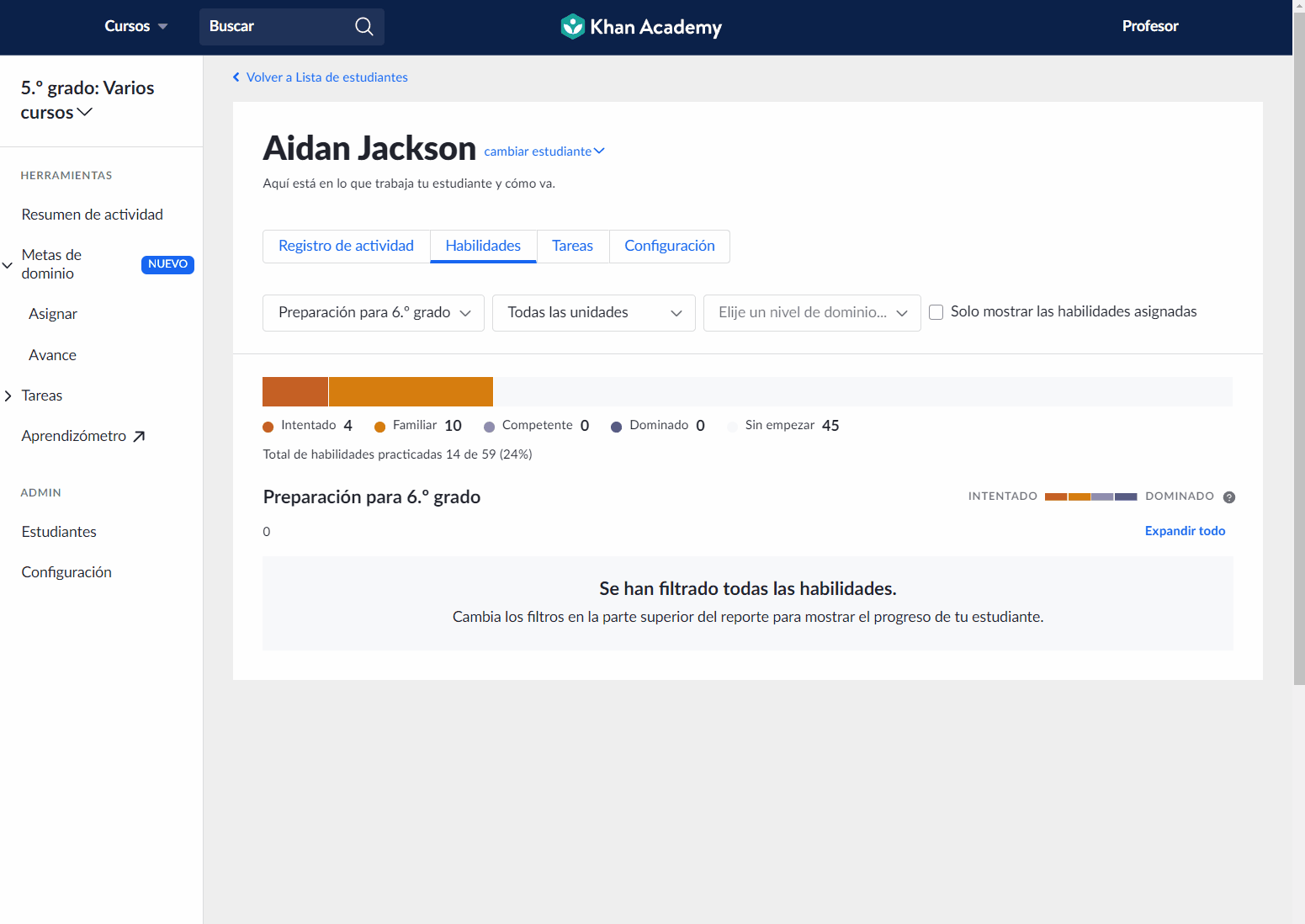This screenshot has height=924, width=1305.
Task: Click the Aidan Jackson student name heading
Action: [x=369, y=149]
